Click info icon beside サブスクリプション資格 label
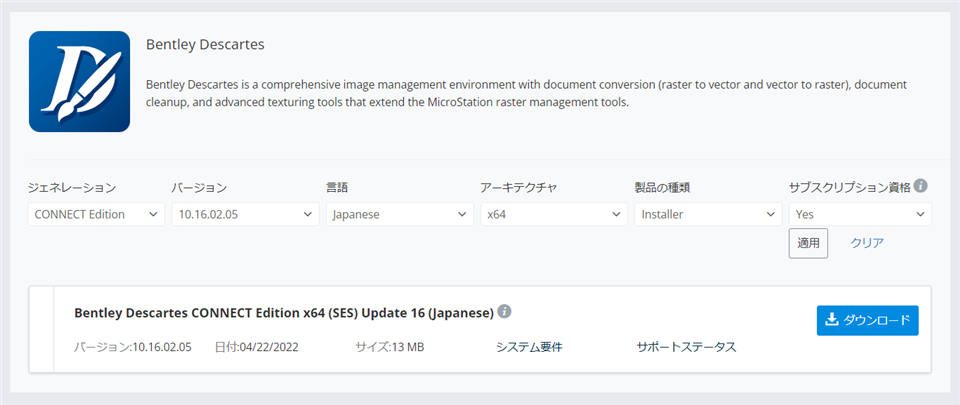Screen dimensions: 960x405 [920, 186]
